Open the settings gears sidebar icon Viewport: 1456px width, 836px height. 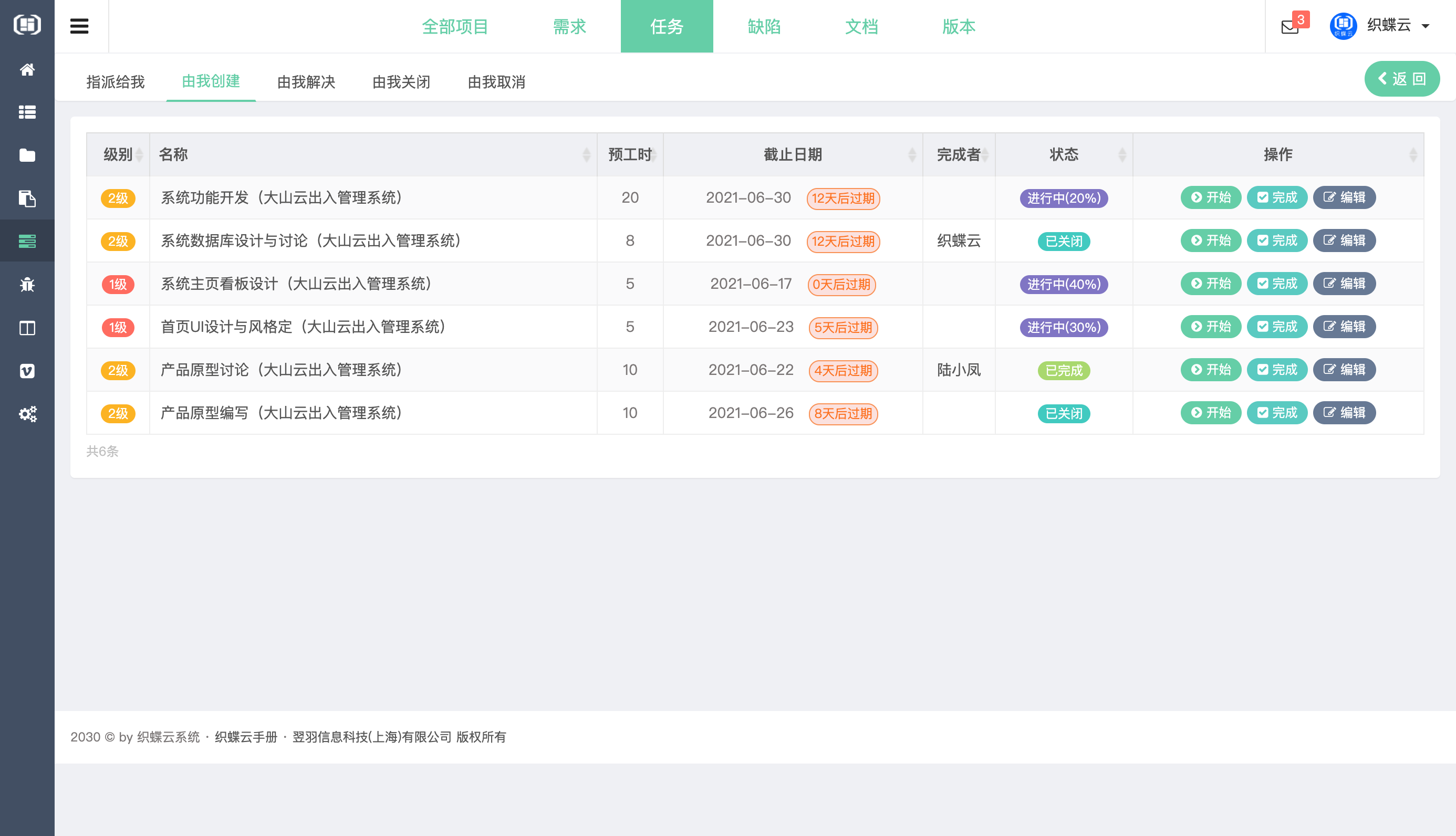(x=27, y=414)
